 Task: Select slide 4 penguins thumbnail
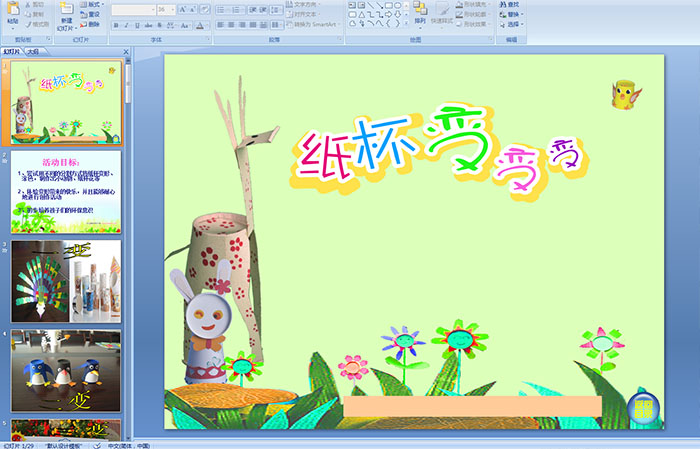(66, 371)
